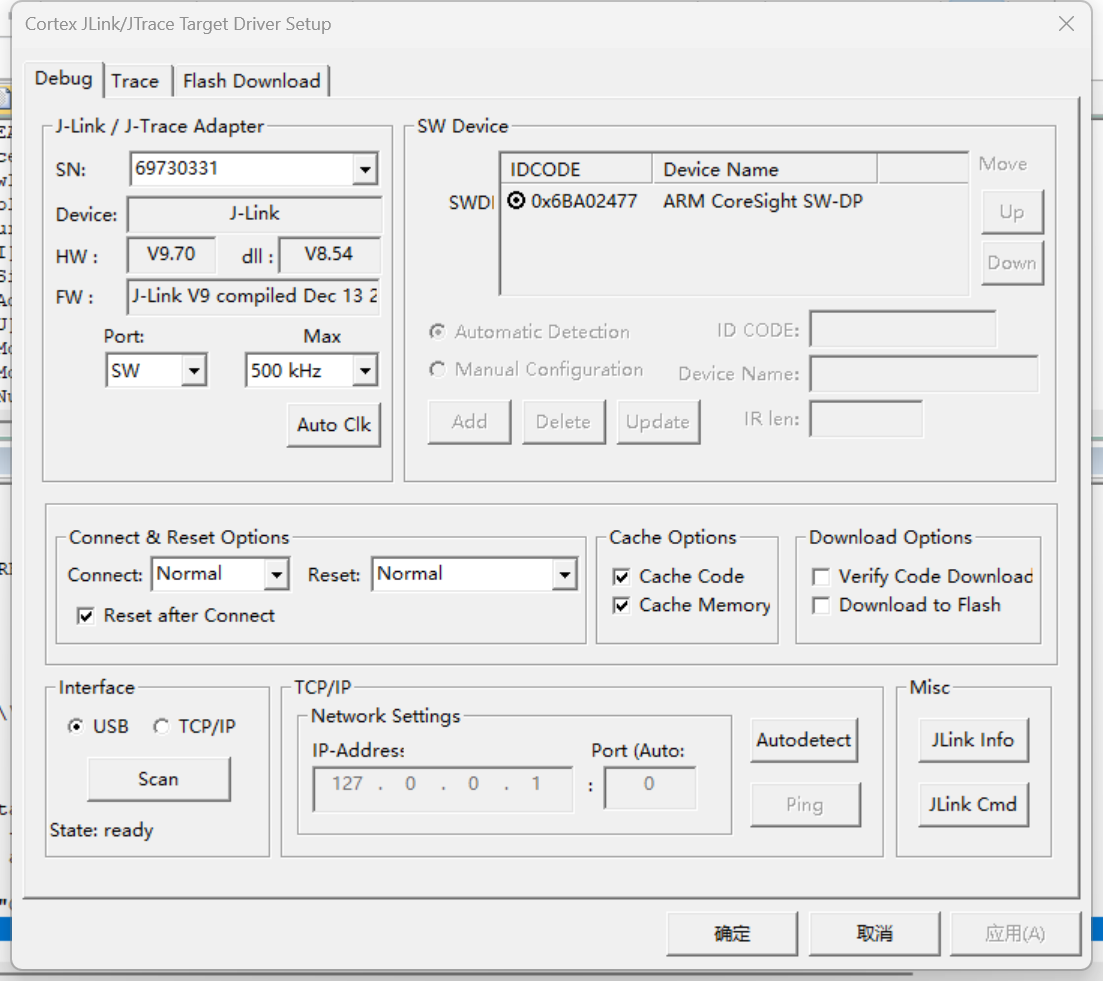Select the 0x6BA02477 IDCODE radio entry
This screenshot has width=1103, height=981.
(x=516, y=201)
